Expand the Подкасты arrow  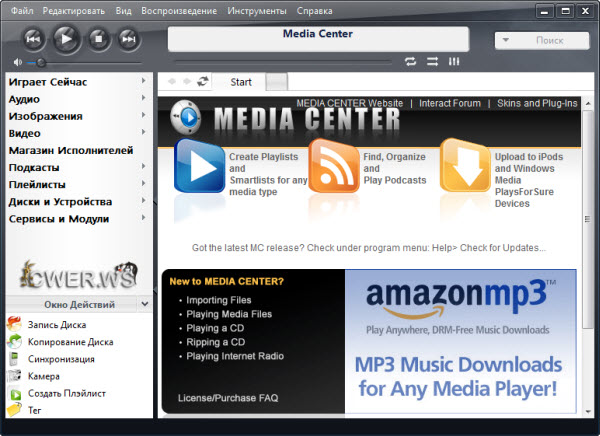point(143,166)
